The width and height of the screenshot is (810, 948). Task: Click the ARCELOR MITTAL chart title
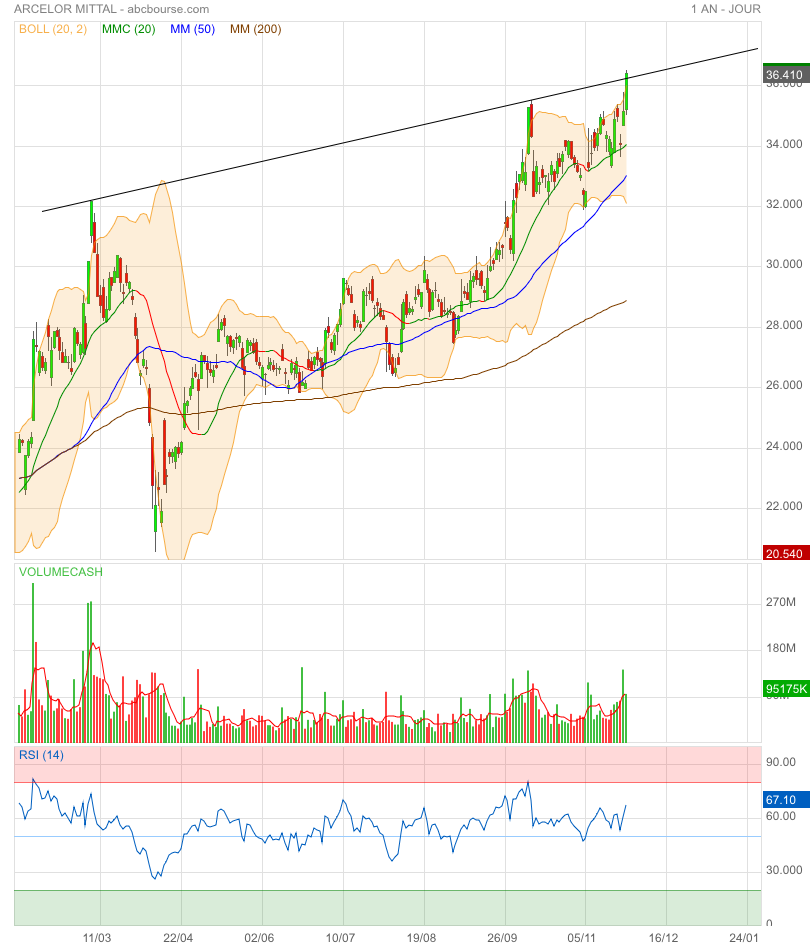(111, 9)
